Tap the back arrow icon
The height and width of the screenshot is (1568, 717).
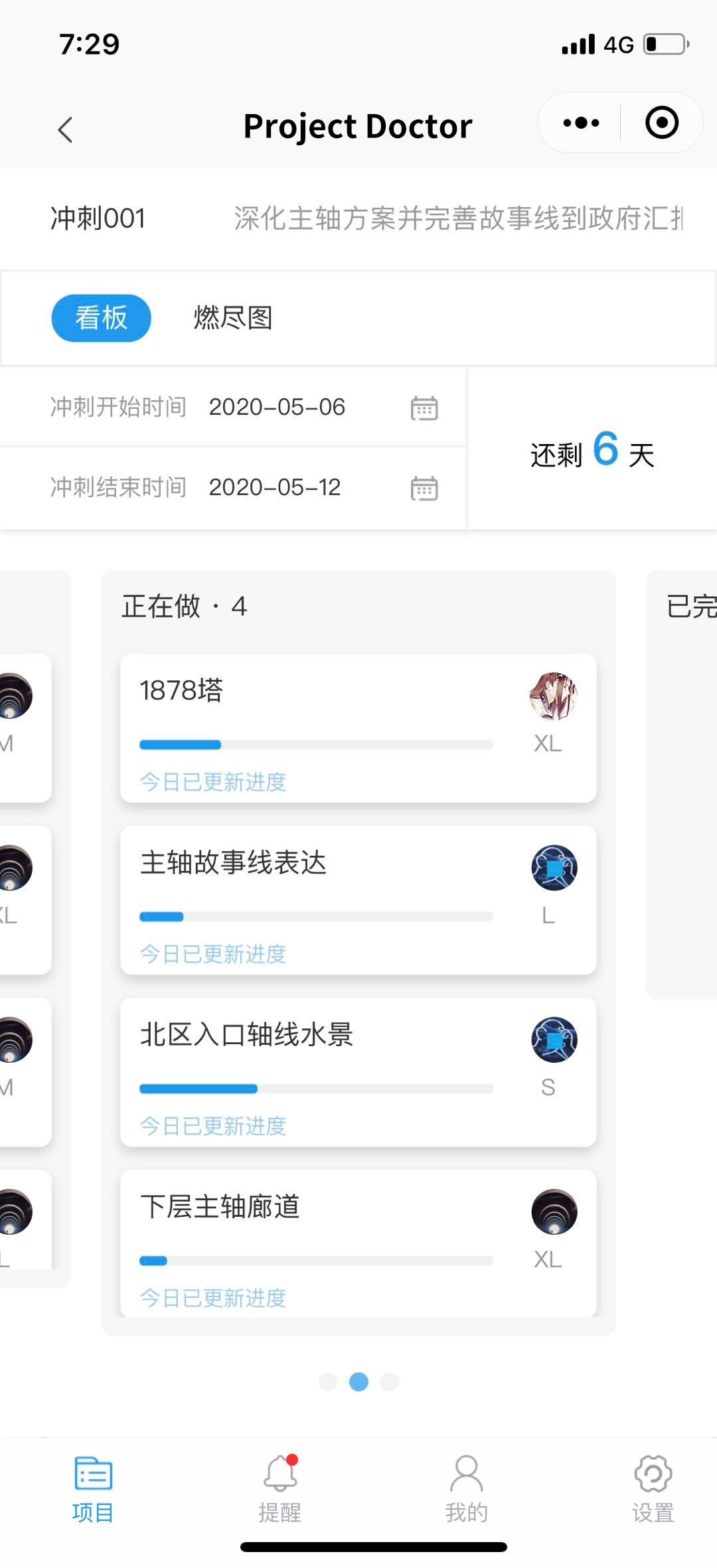(x=65, y=129)
